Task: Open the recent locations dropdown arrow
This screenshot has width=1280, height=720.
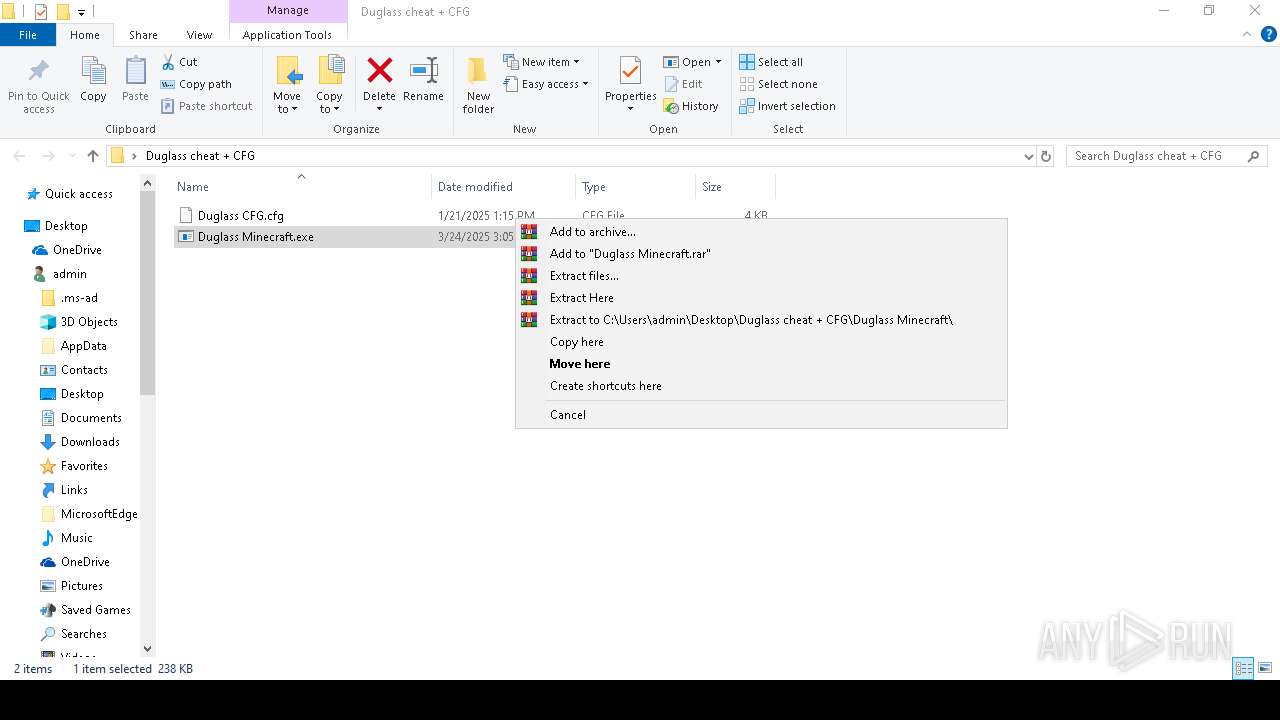Action: tap(71, 157)
